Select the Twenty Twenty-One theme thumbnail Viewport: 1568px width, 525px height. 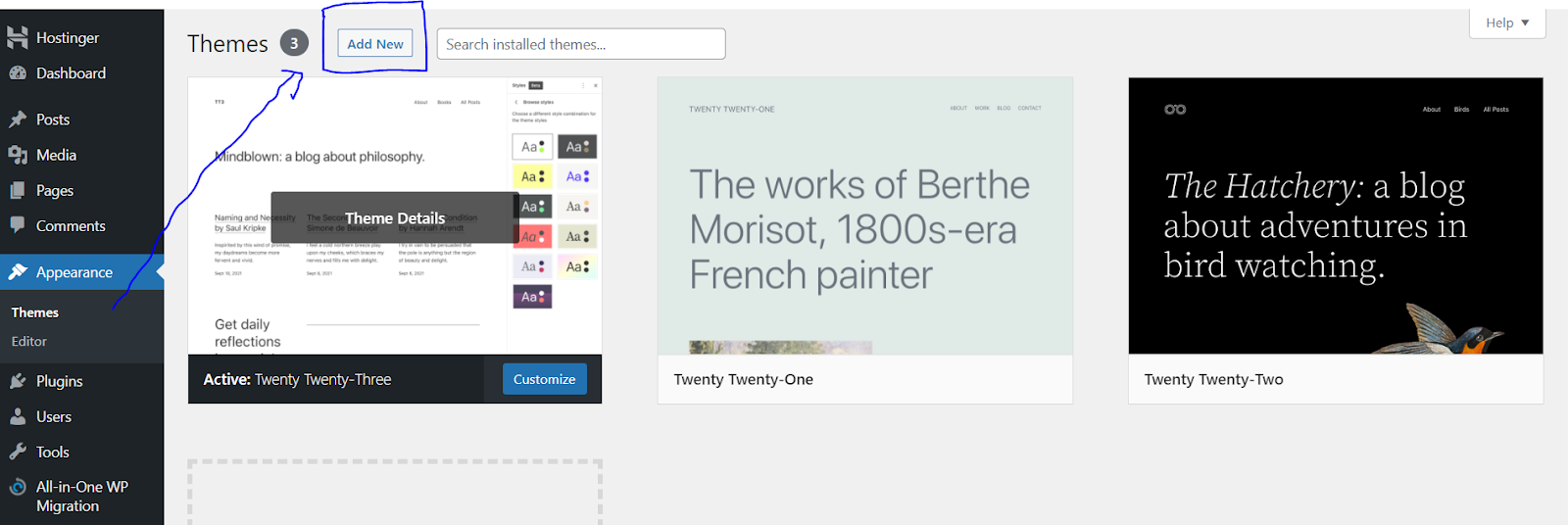point(864,215)
